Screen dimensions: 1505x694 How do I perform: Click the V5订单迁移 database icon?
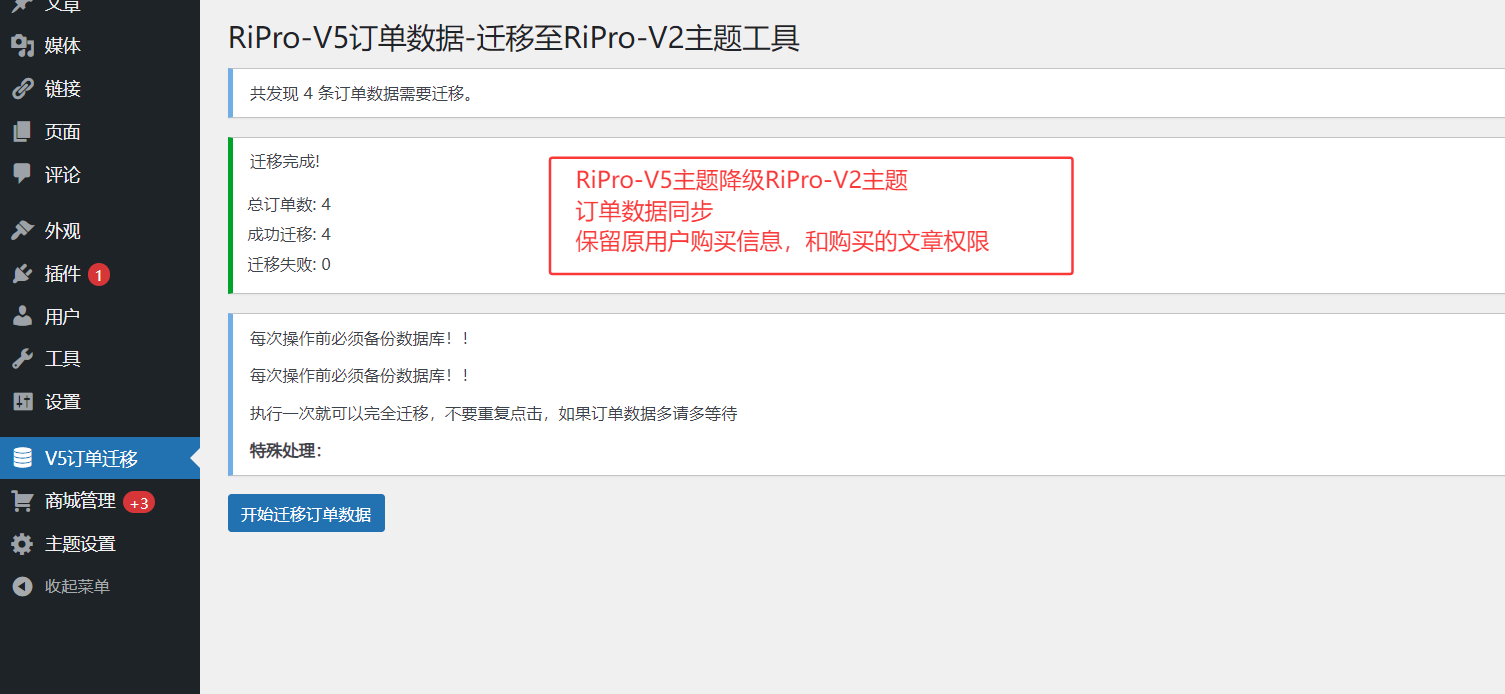coord(23,459)
